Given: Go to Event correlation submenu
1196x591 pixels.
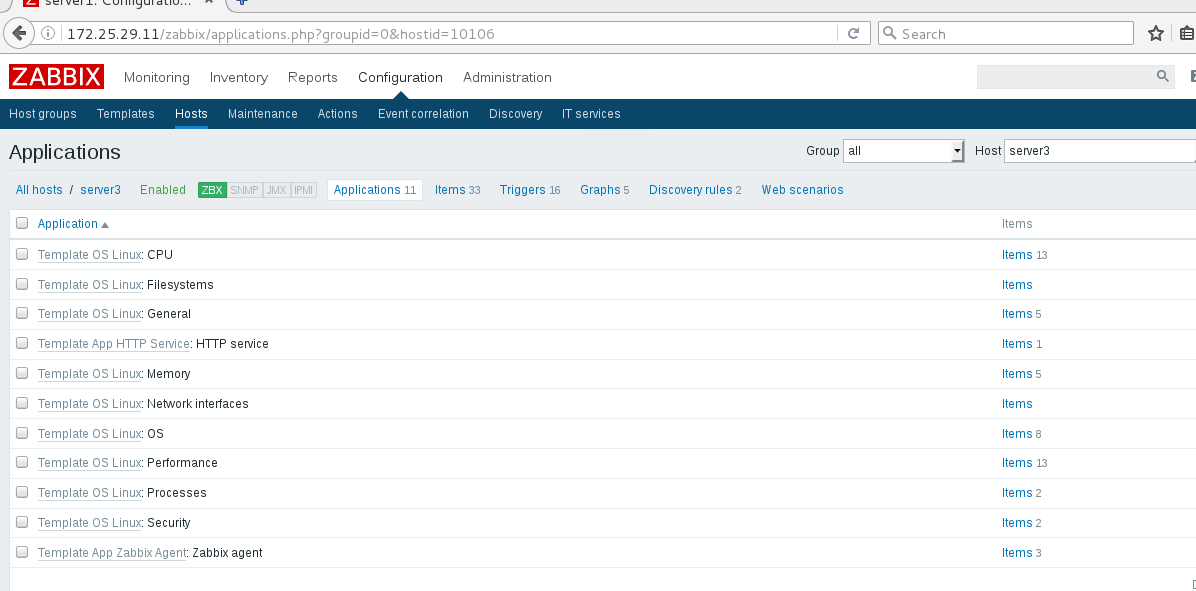Looking at the screenshot, I should tap(423, 114).
